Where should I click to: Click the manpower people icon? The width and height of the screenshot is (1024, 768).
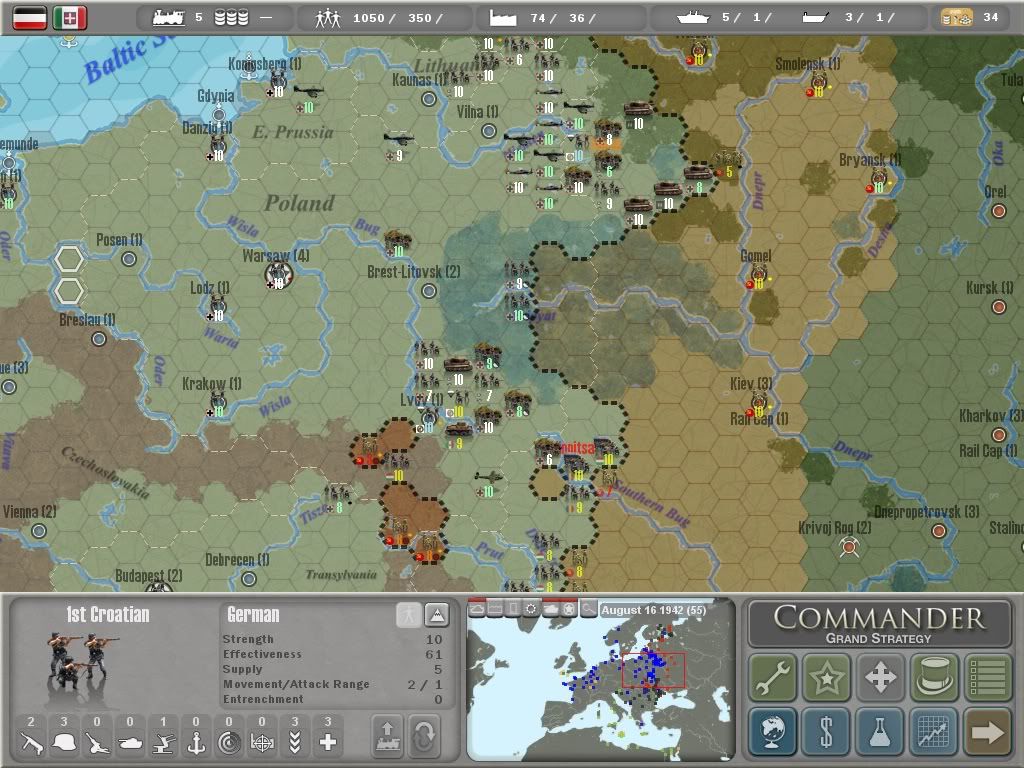(327, 18)
